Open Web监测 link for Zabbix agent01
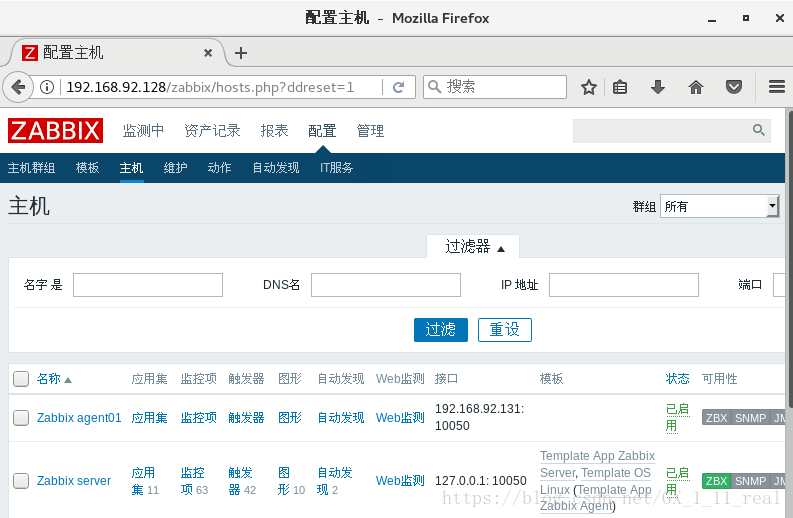 coord(400,418)
